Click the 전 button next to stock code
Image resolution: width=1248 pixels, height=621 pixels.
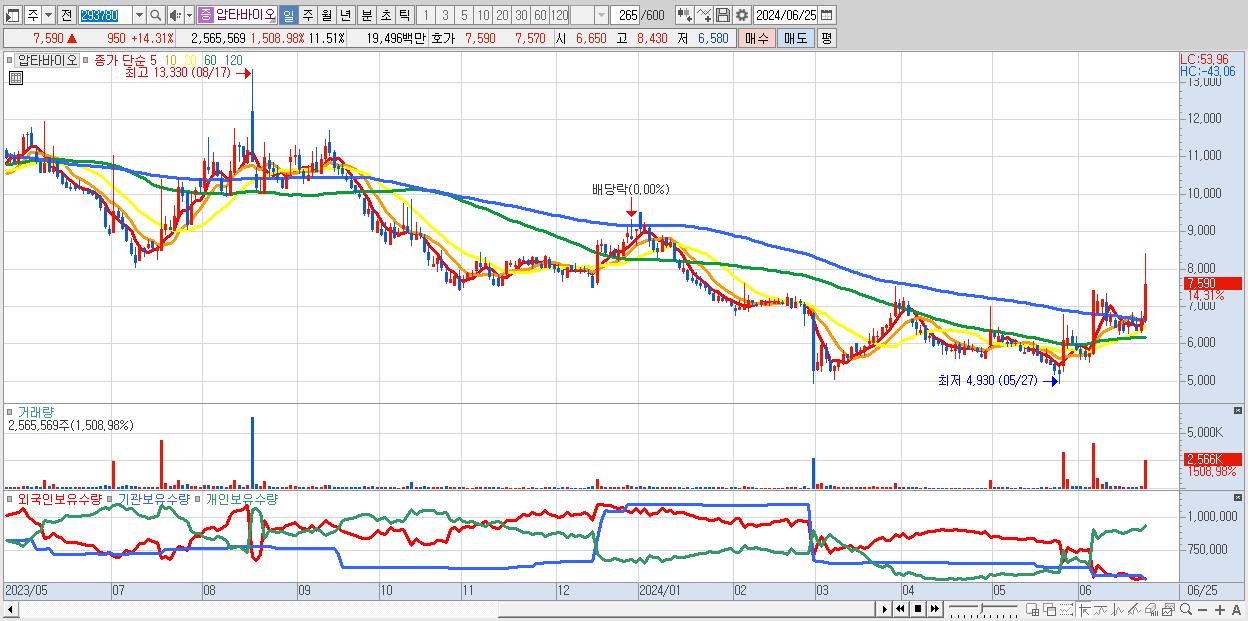tap(66, 15)
